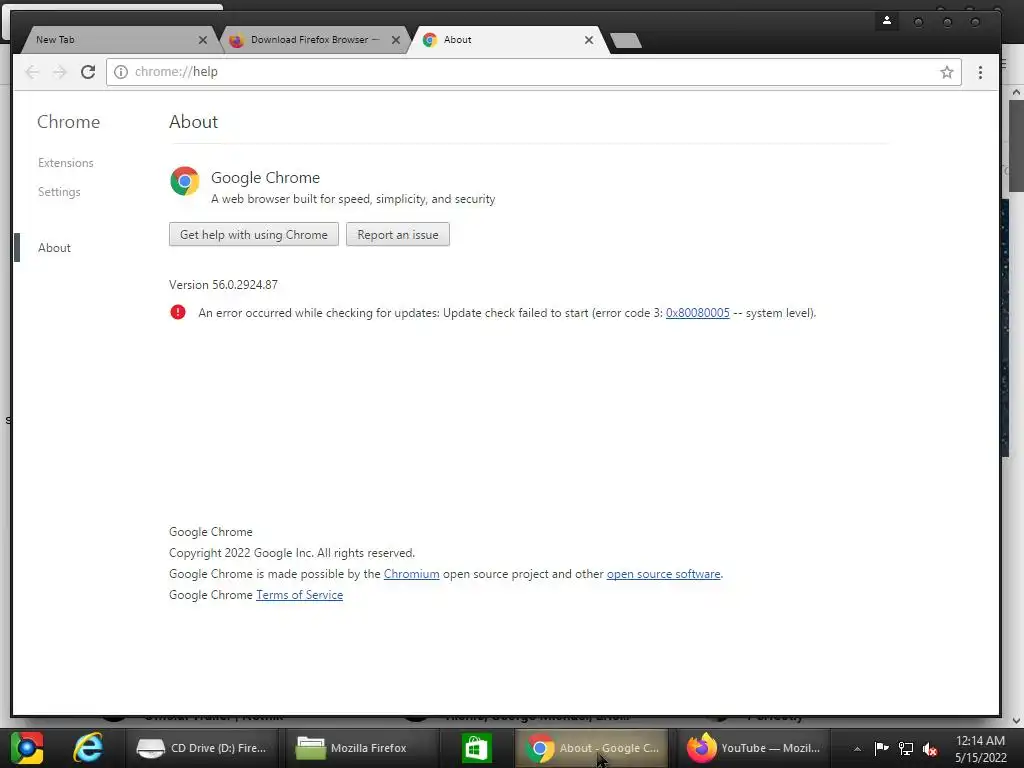Select the About tab
The image size is (1024, 768).
(506, 40)
